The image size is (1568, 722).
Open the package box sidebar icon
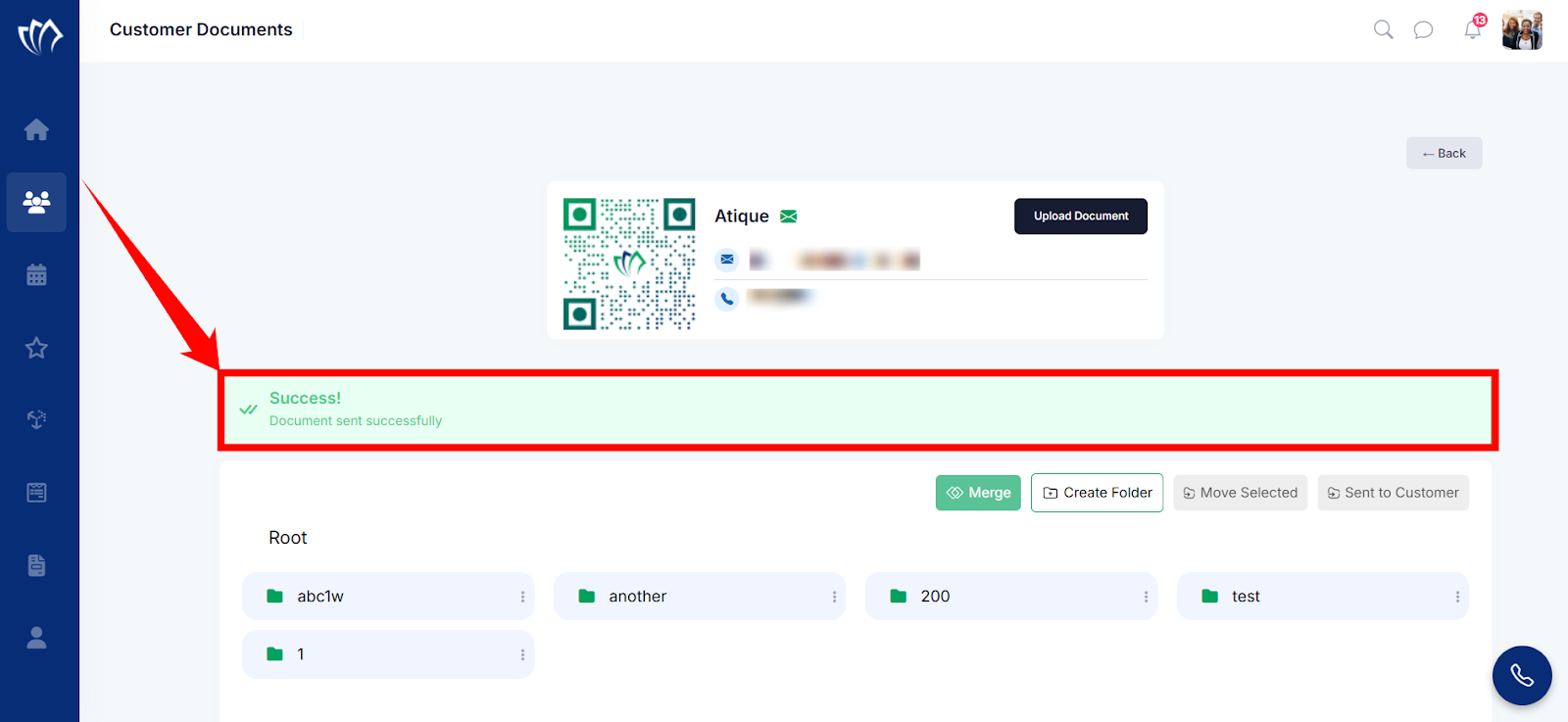(x=36, y=420)
